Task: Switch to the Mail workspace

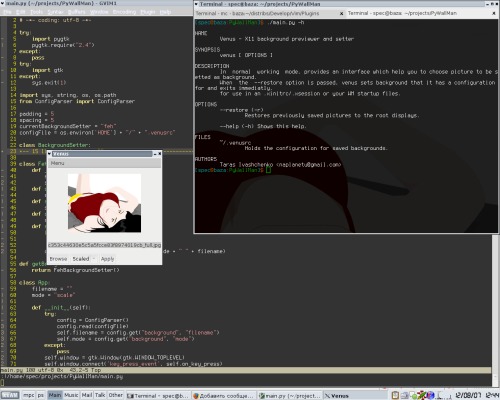Action: click(87, 395)
